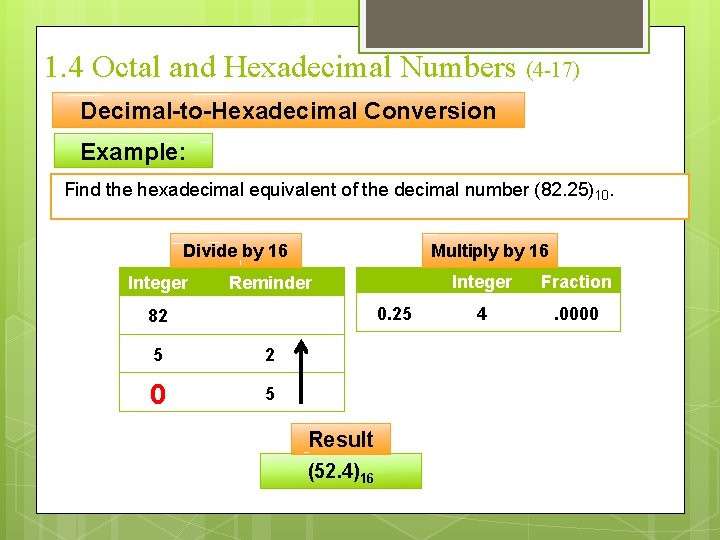Click the slide title '1.4 Octal and Hexadecimal Numbers'
This screenshot has width=720, height=540.
(281, 67)
